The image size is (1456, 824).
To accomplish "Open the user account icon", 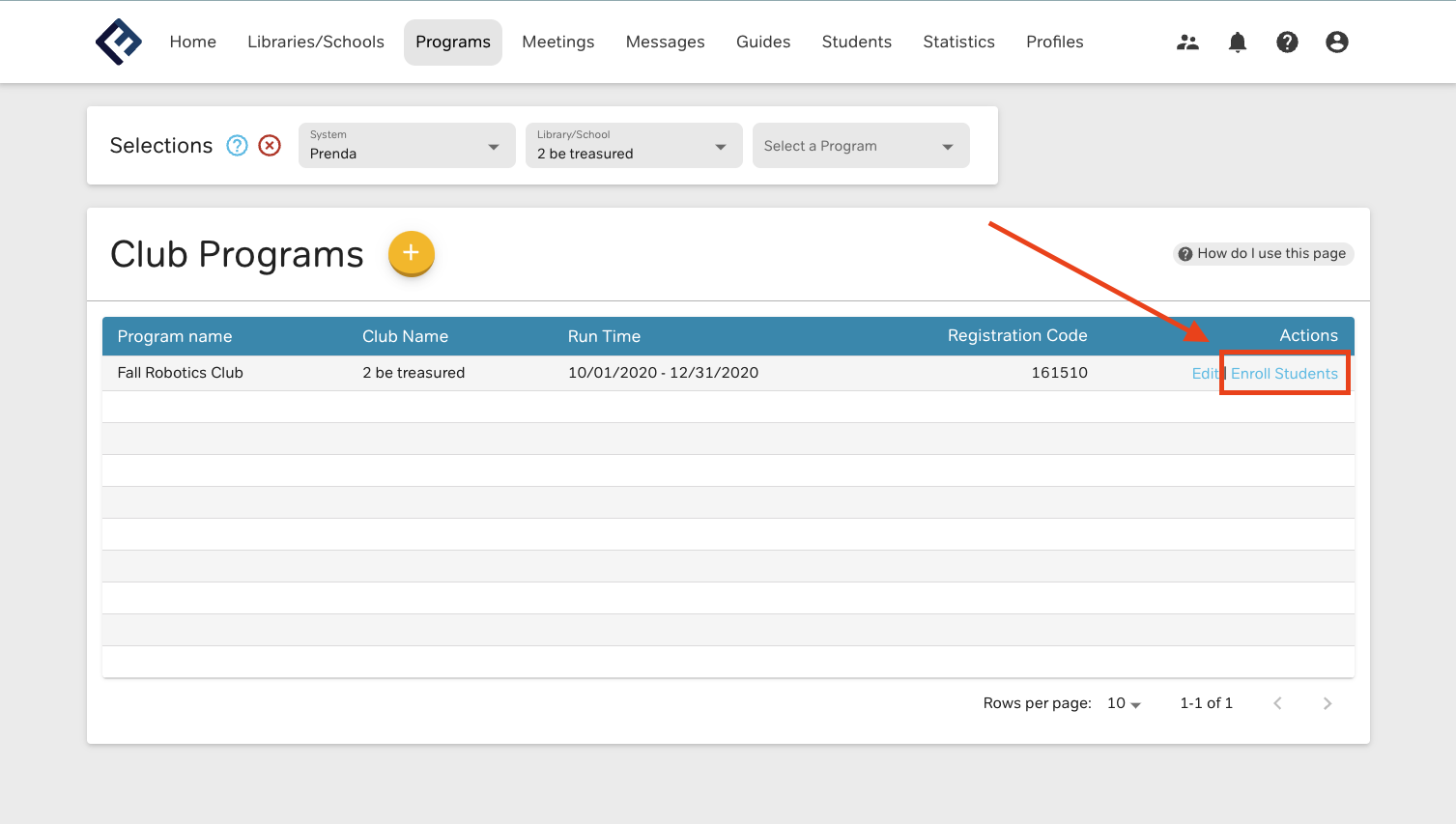I will click(x=1337, y=42).
